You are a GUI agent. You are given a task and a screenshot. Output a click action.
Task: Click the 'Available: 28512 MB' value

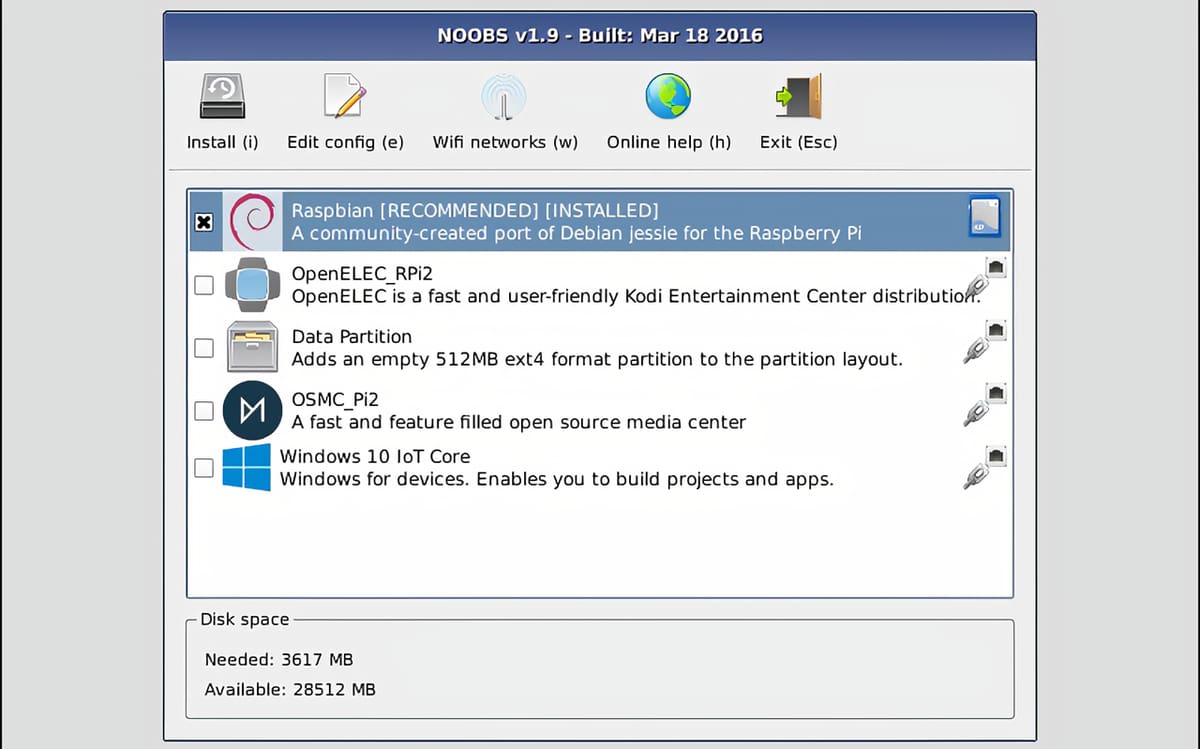pyautogui.click(x=290, y=690)
